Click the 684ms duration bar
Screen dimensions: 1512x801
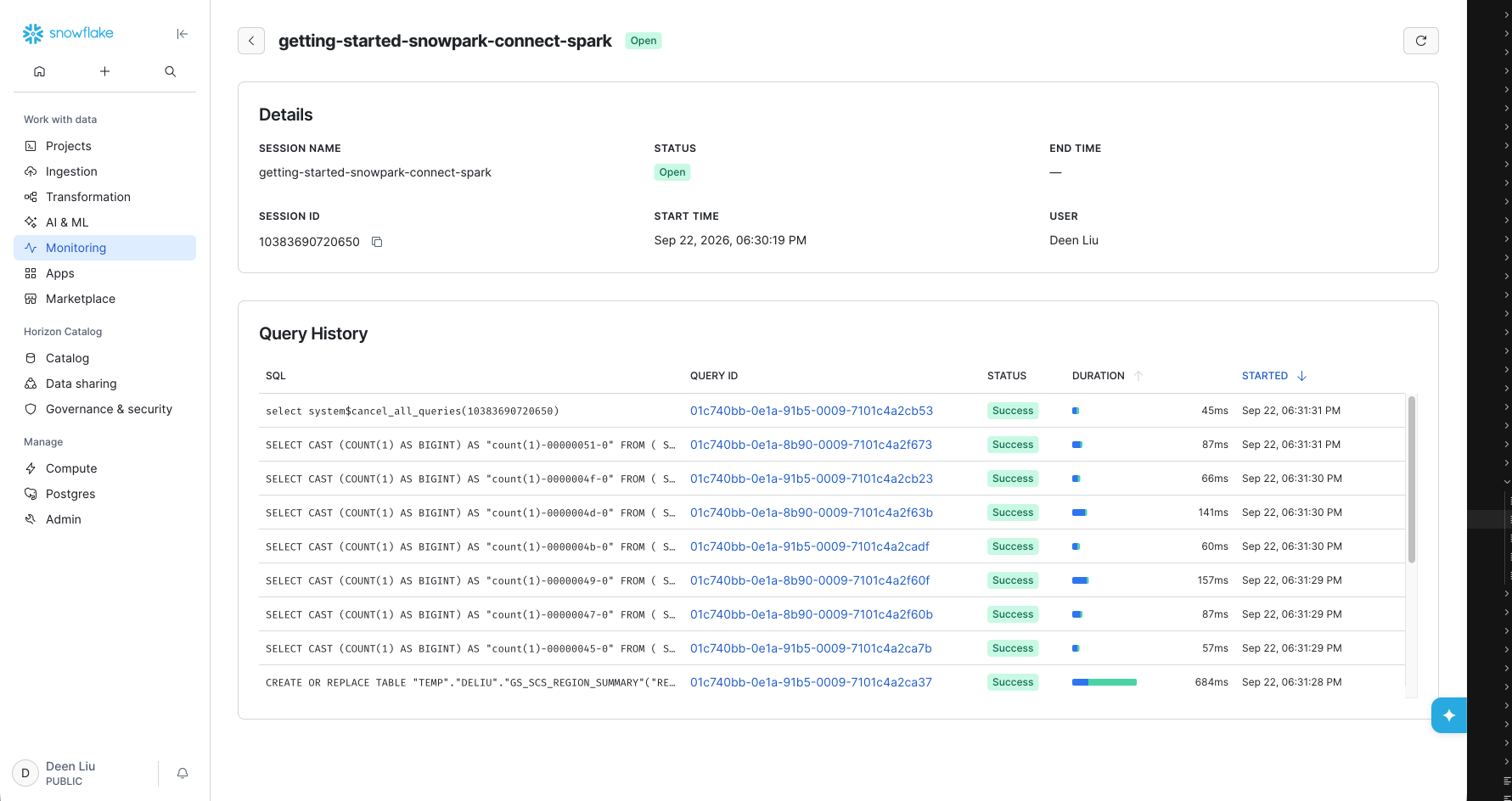point(1104,682)
